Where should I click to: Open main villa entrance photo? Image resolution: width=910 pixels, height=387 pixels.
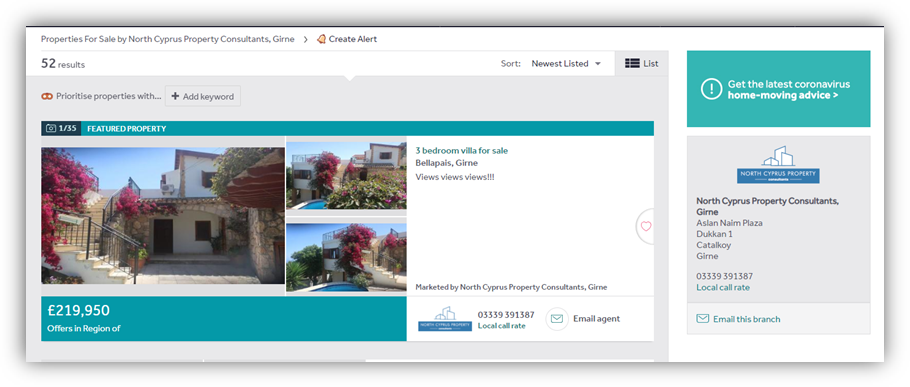click(163, 215)
